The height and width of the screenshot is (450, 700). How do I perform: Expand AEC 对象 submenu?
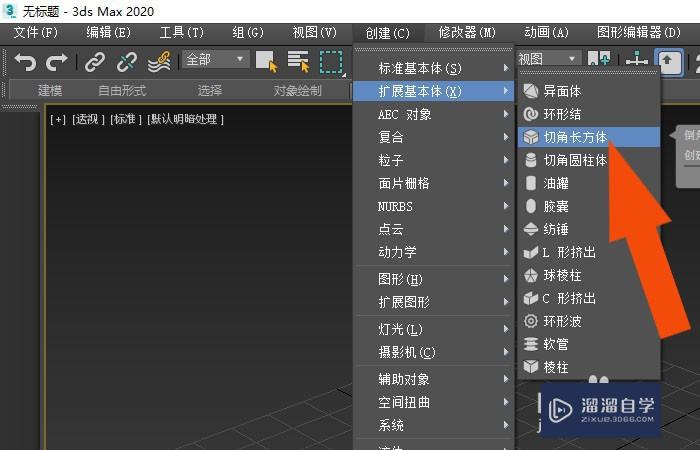(x=433, y=114)
